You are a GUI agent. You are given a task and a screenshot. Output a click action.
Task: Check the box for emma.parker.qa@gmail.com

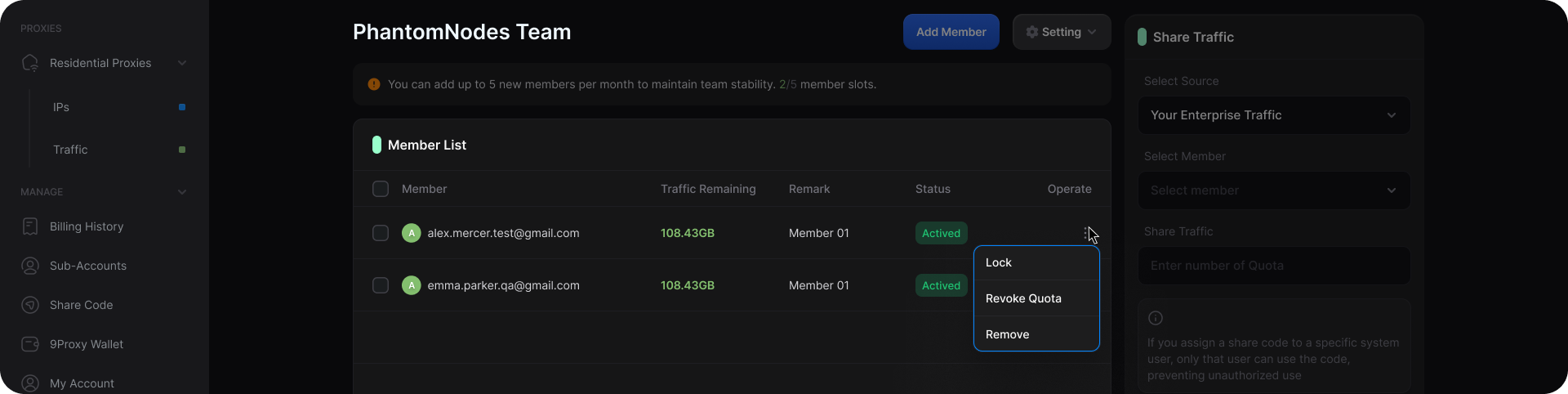point(381,285)
